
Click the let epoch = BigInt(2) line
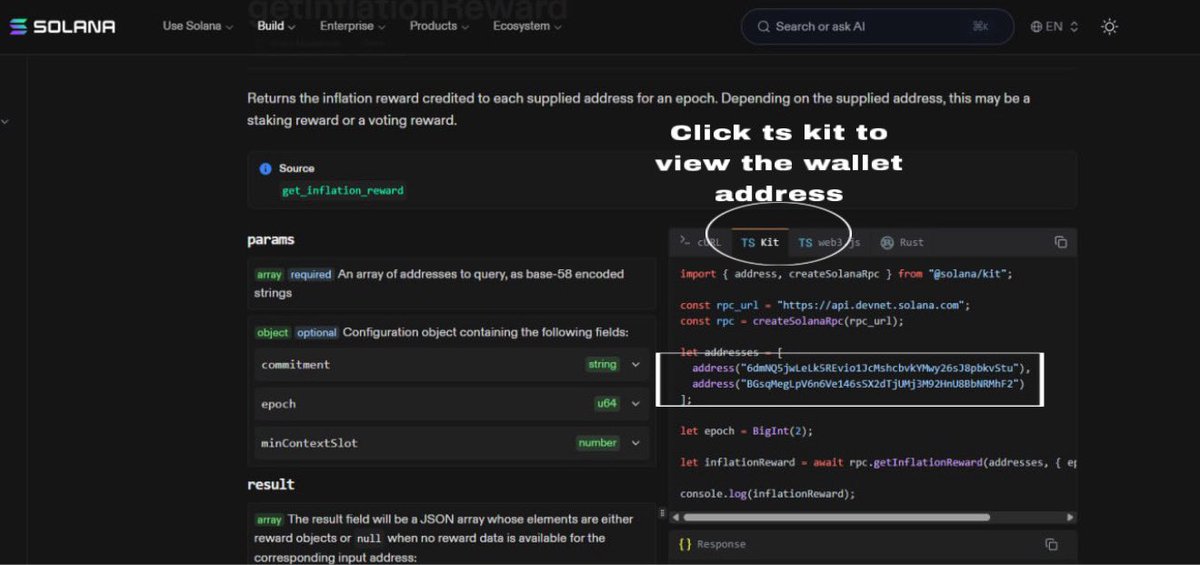747,431
